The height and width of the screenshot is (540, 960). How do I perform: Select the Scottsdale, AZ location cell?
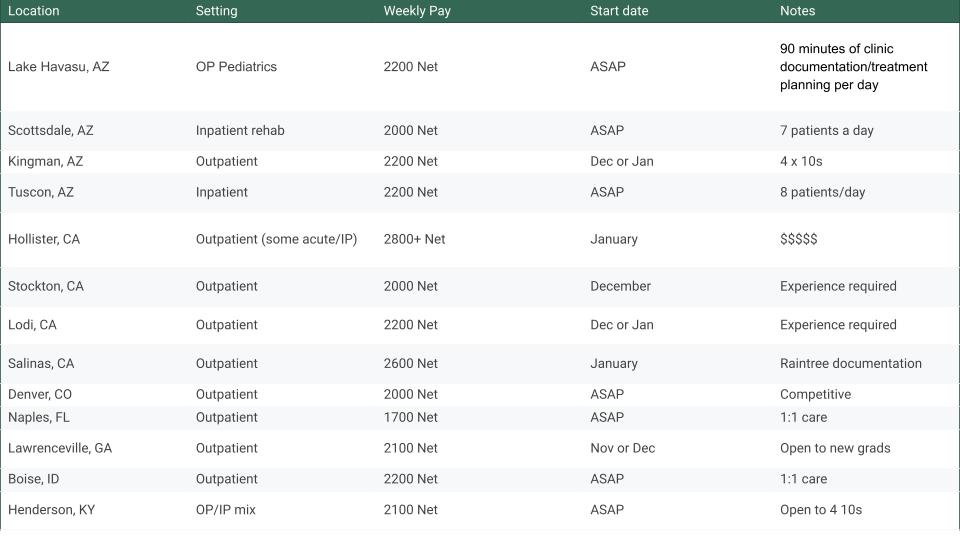point(51,131)
